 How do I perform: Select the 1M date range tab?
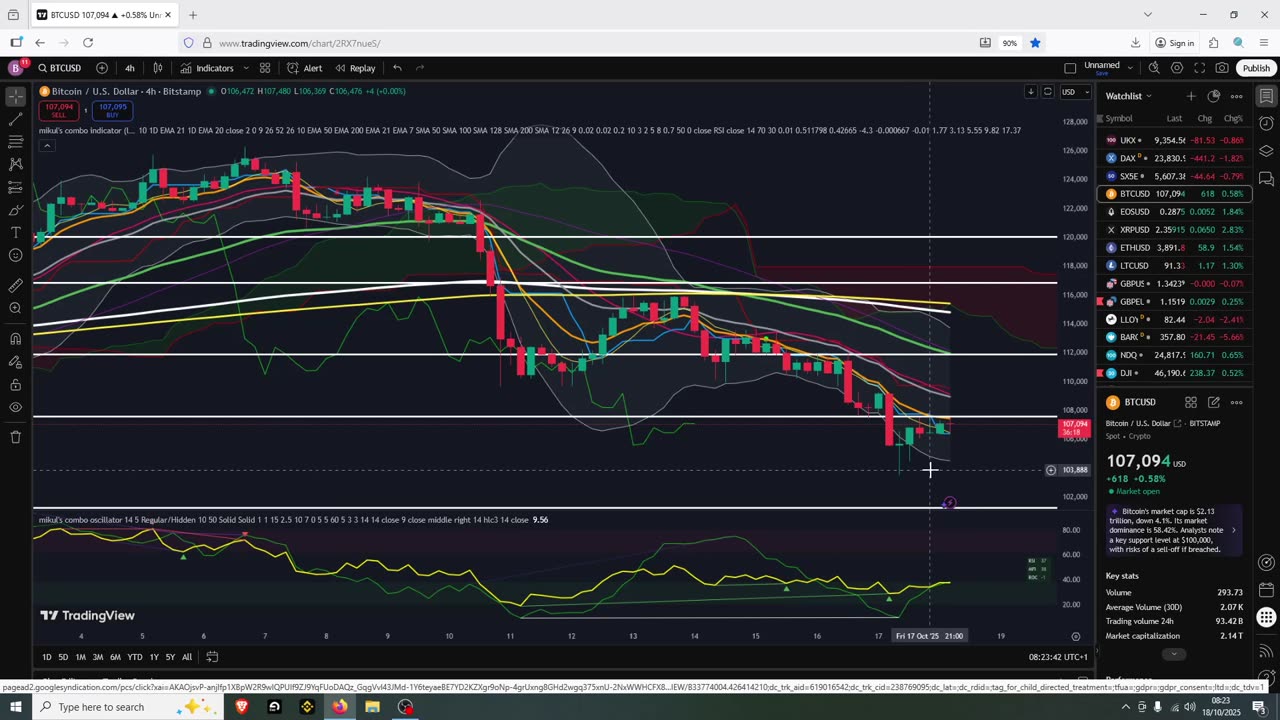tap(80, 657)
